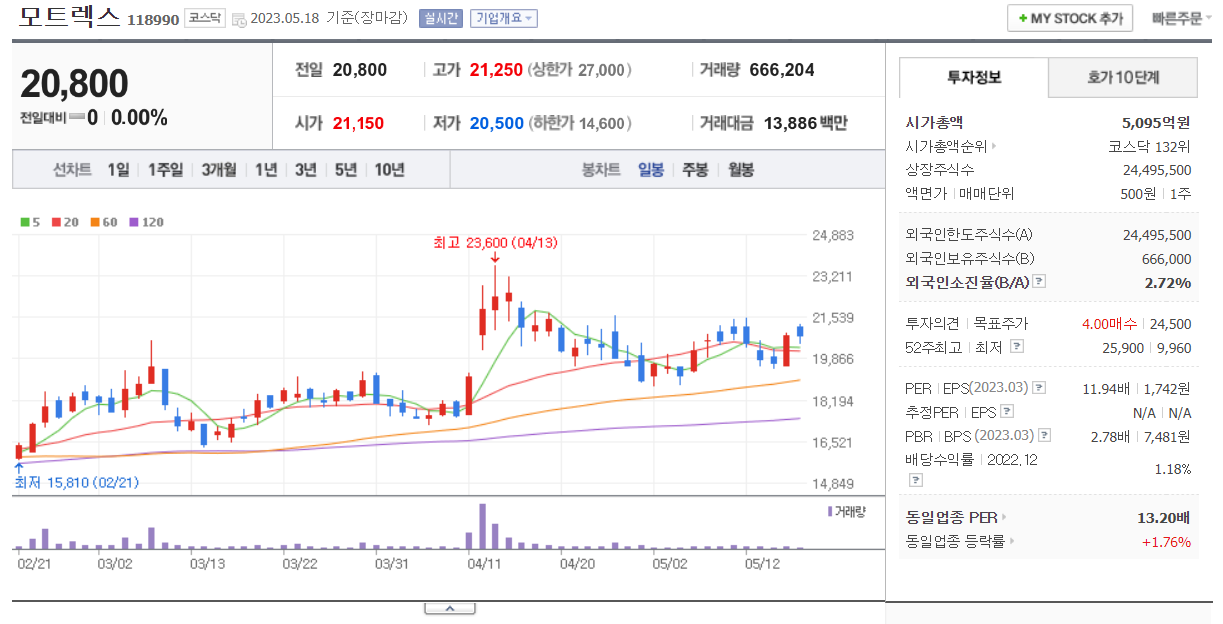Select 3년 line chart period

[x=306, y=170]
